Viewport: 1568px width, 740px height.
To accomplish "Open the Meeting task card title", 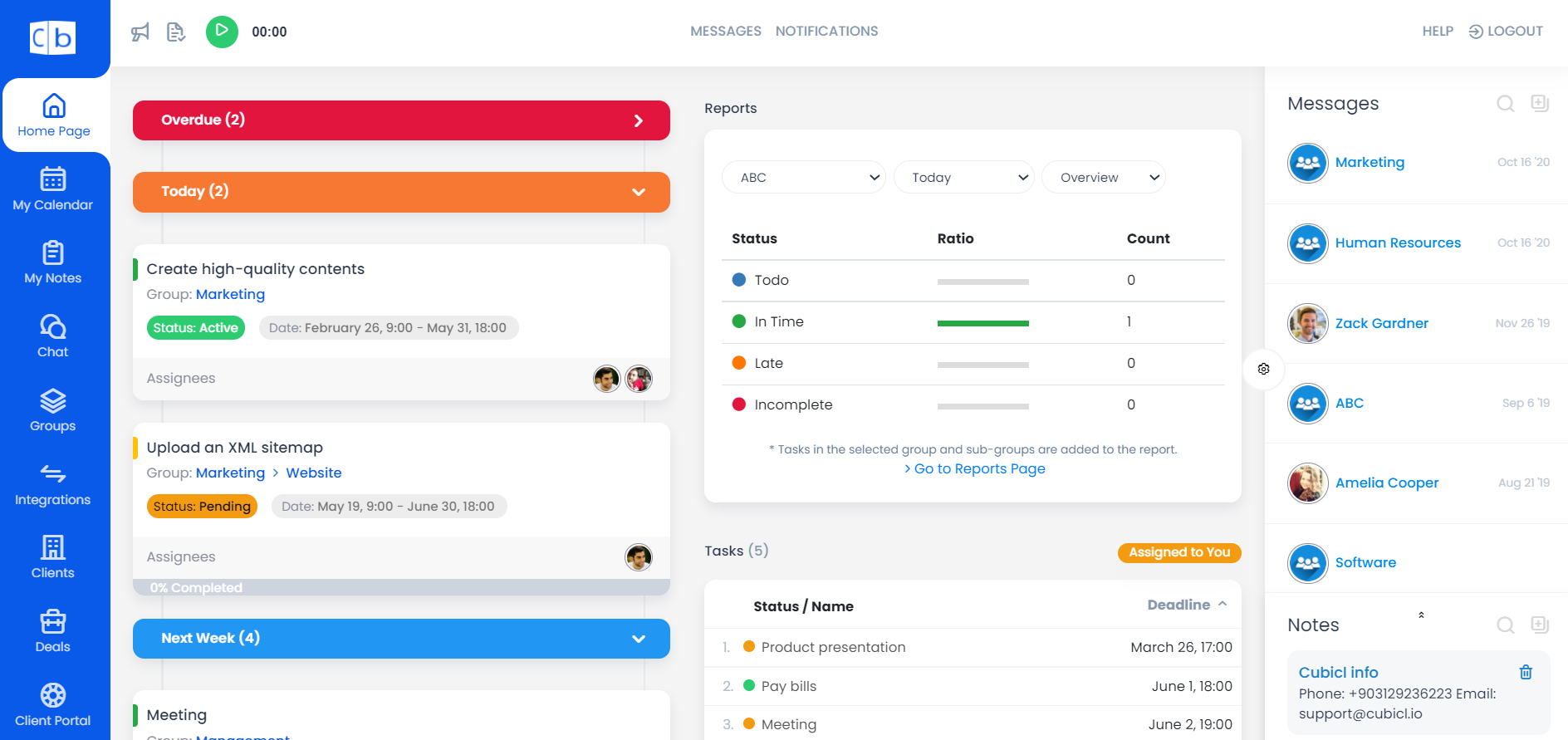I will (177, 715).
